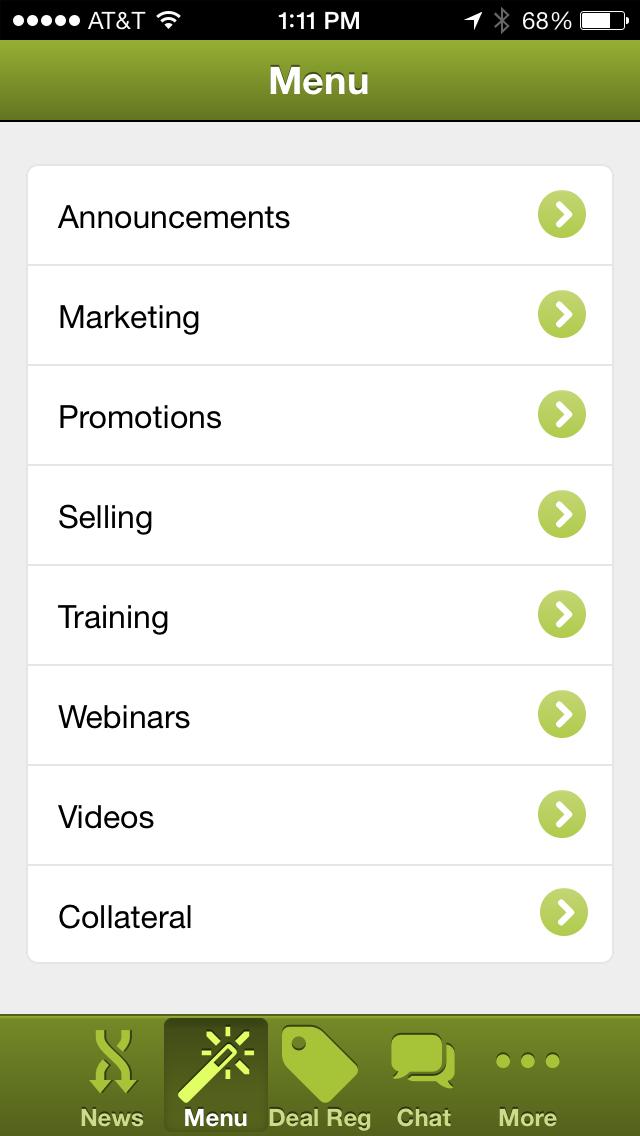
Task: Tap the News crossed-arrows tab icon
Action: (112, 1062)
